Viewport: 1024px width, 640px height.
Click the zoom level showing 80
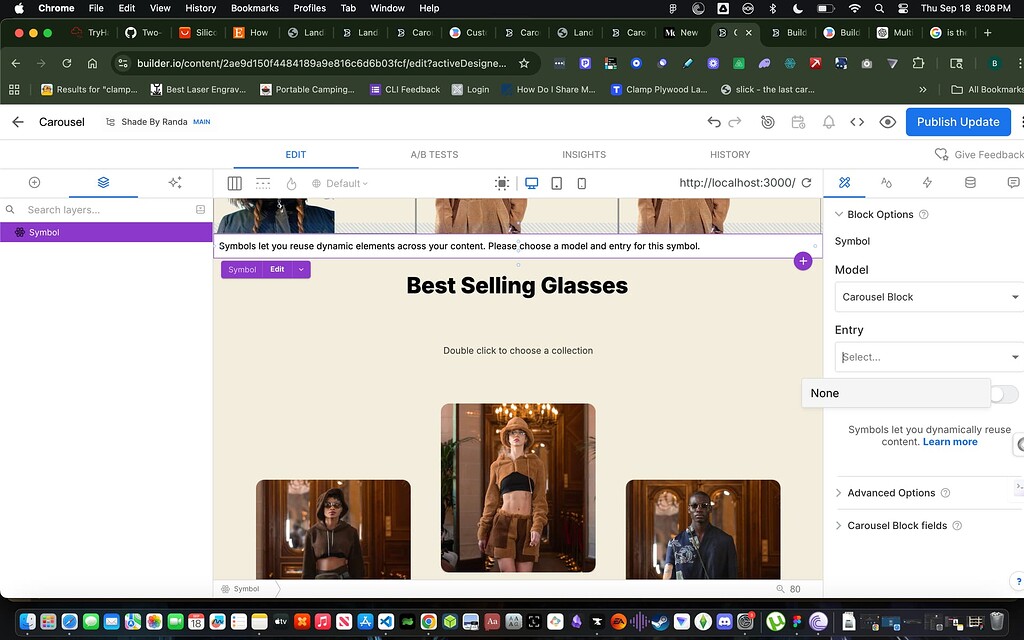pyautogui.click(x=793, y=589)
